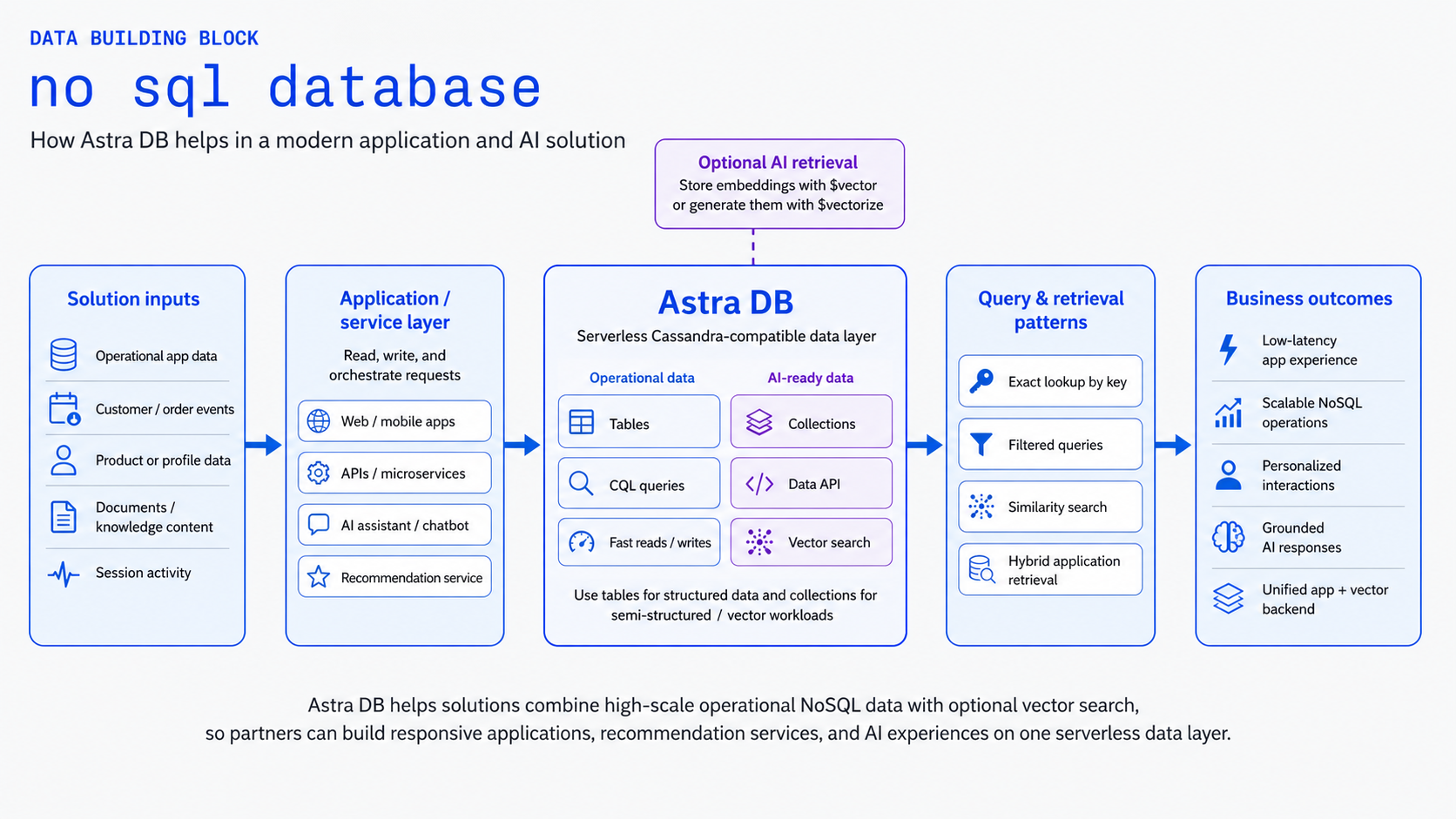Click the layers icon beside Unified app + vector backend
Screen dimensions: 1456x819
pos(1229,599)
